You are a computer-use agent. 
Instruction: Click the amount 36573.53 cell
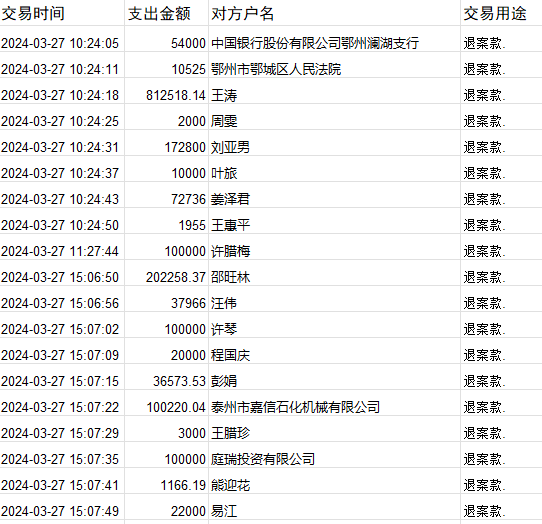pyautogui.click(x=166, y=381)
